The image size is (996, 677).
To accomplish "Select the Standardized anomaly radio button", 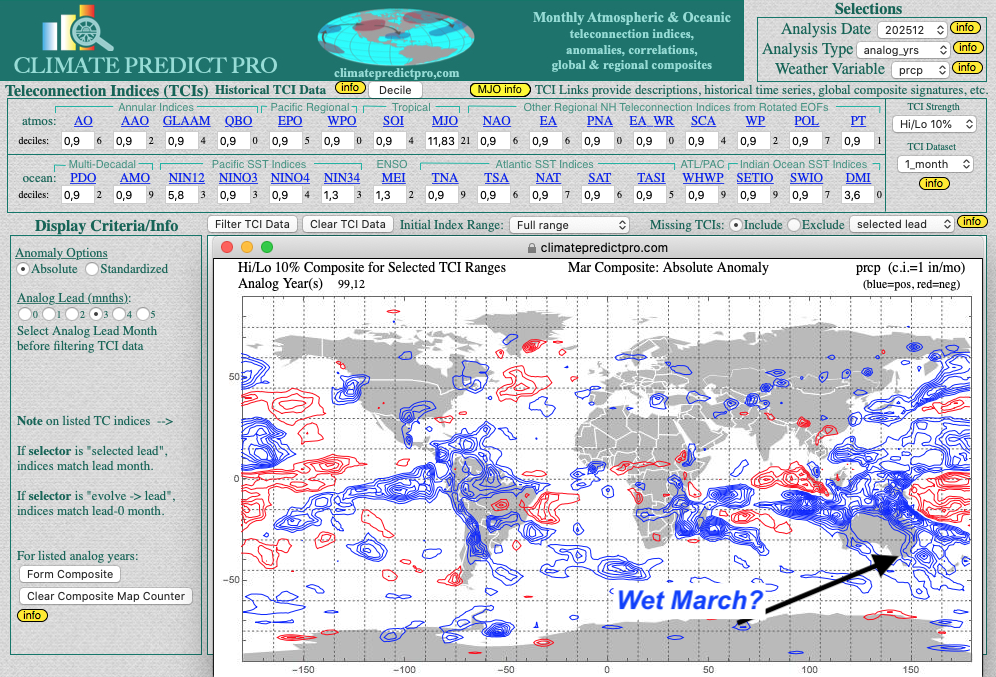I will pyautogui.click(x=92, y=269).
